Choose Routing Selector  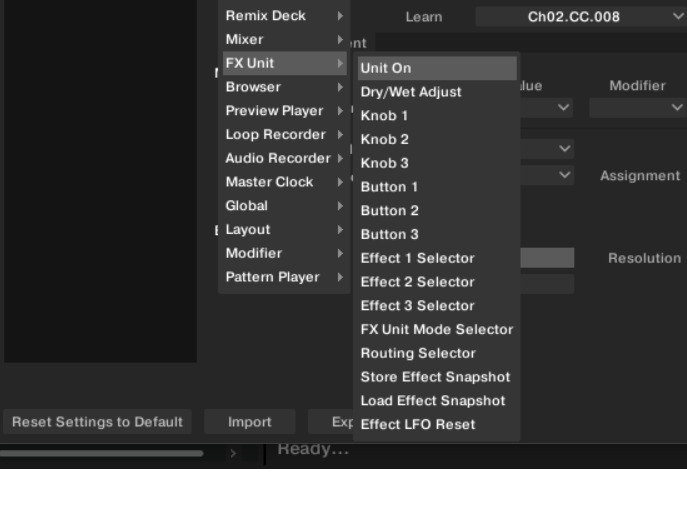coord(437,353)
